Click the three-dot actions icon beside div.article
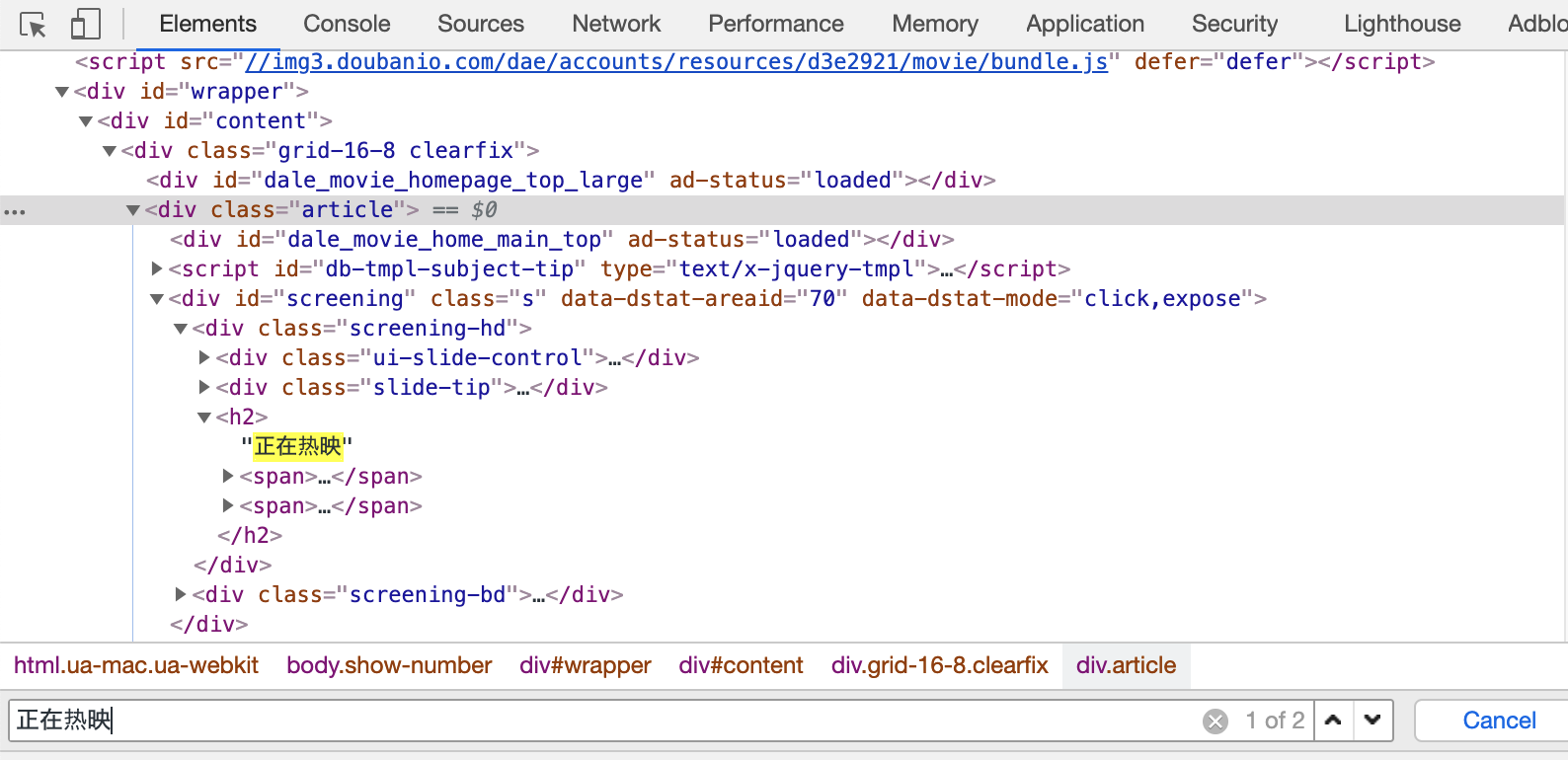 [x=15, y=211]
